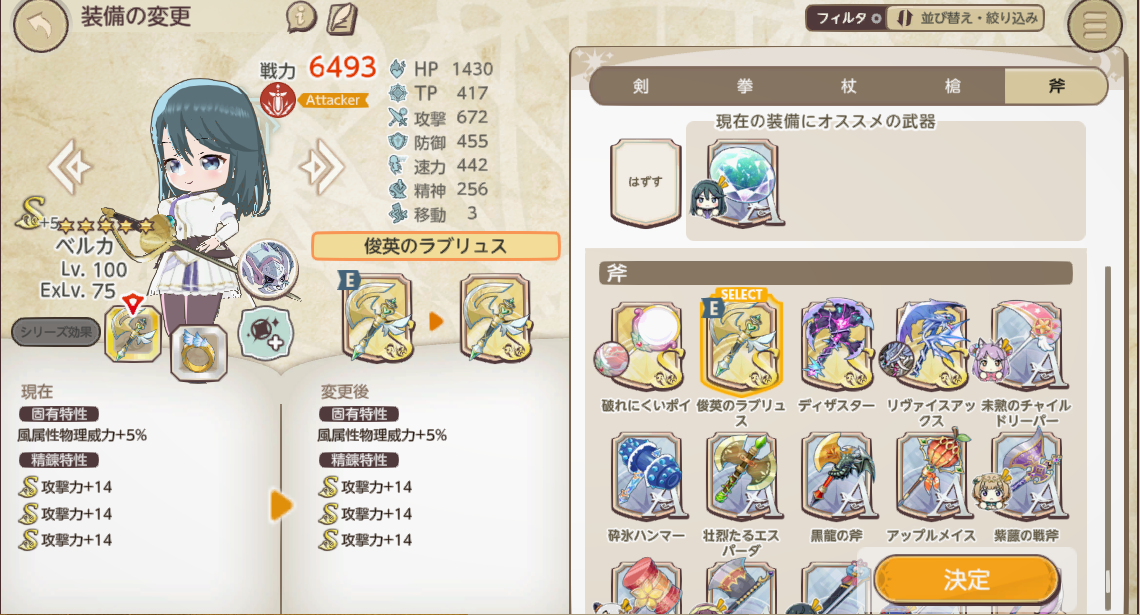Viewport: 1140px width, 615px height.
Task: Click the weapon list scrollbar
Action: tap(1108, 436)
